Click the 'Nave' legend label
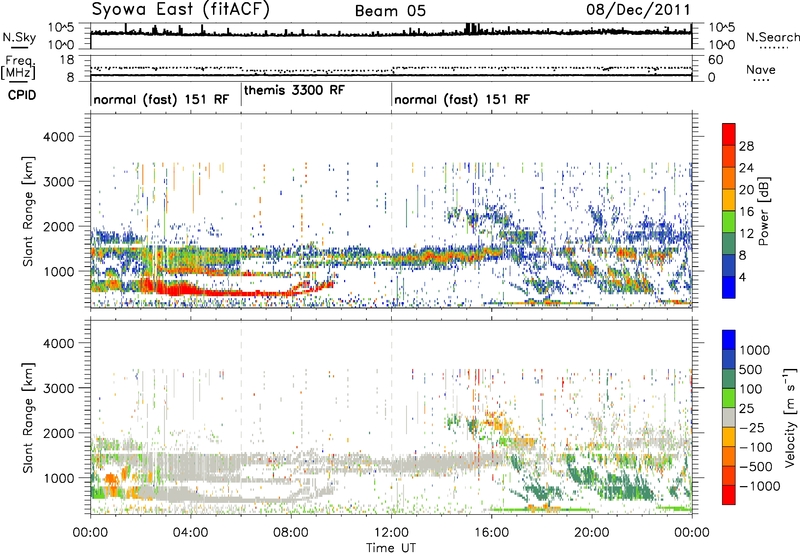This screenshot has width=800, height=554. tap(761, 69)
